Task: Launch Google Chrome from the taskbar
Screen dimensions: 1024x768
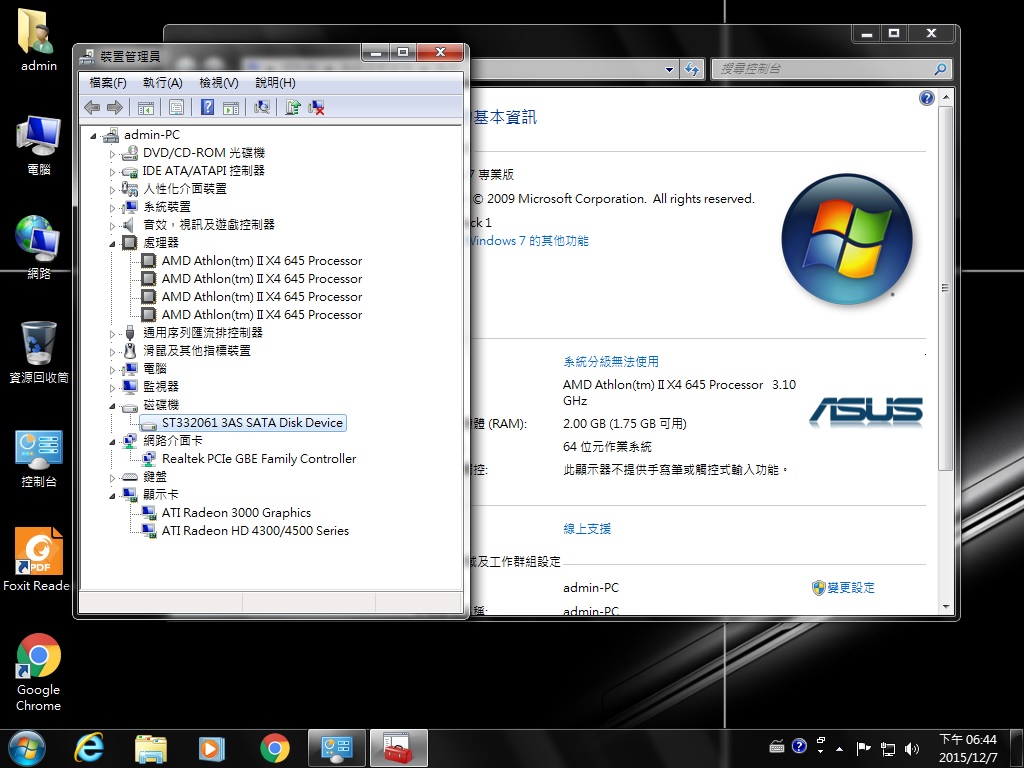Action: point(275,748)
